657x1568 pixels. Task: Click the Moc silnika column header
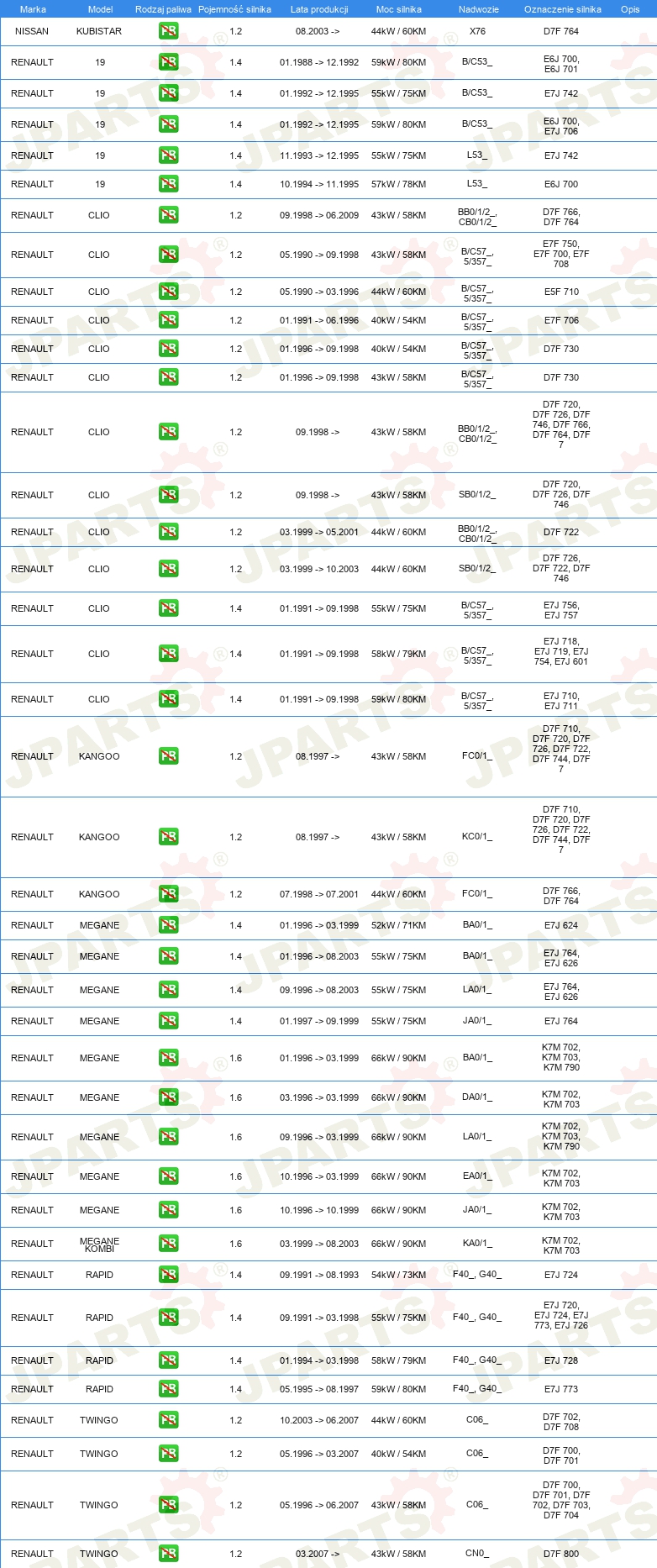399,9
